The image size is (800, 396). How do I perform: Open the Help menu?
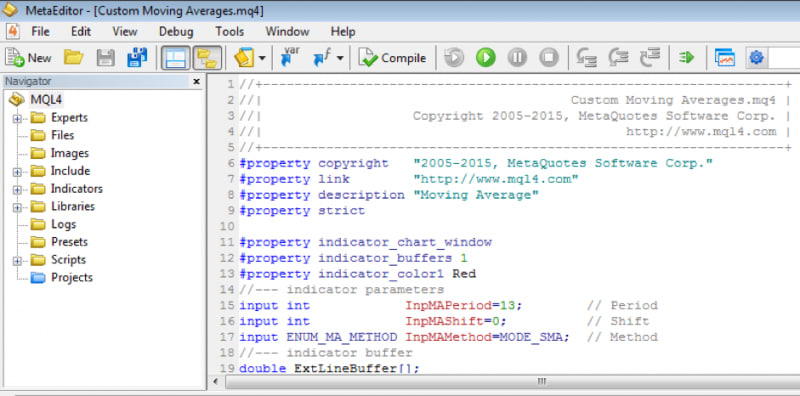pyautogui.click(x=343, y=32)
